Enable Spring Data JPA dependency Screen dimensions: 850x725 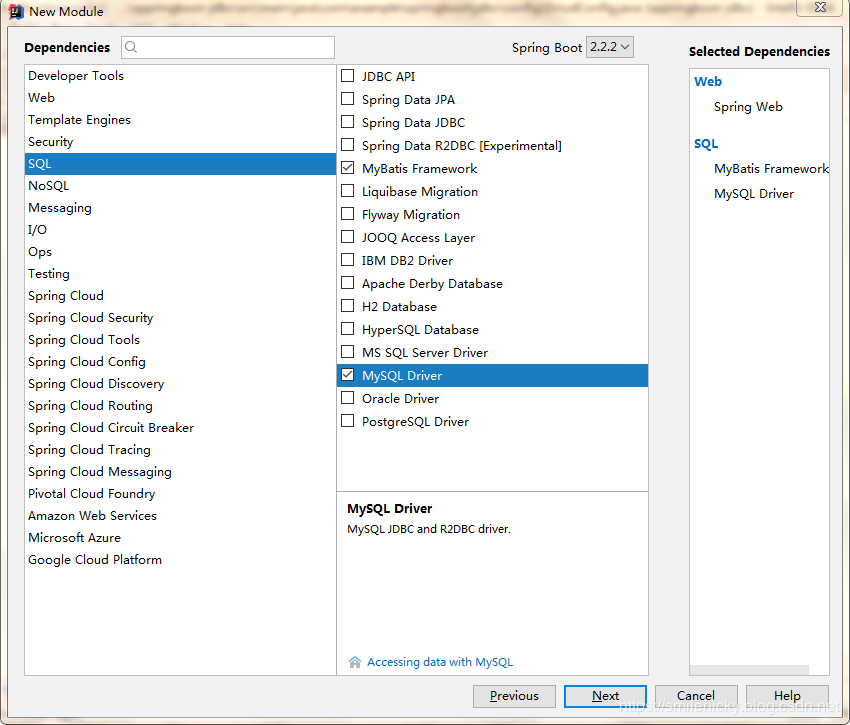(x=347, y=99)
